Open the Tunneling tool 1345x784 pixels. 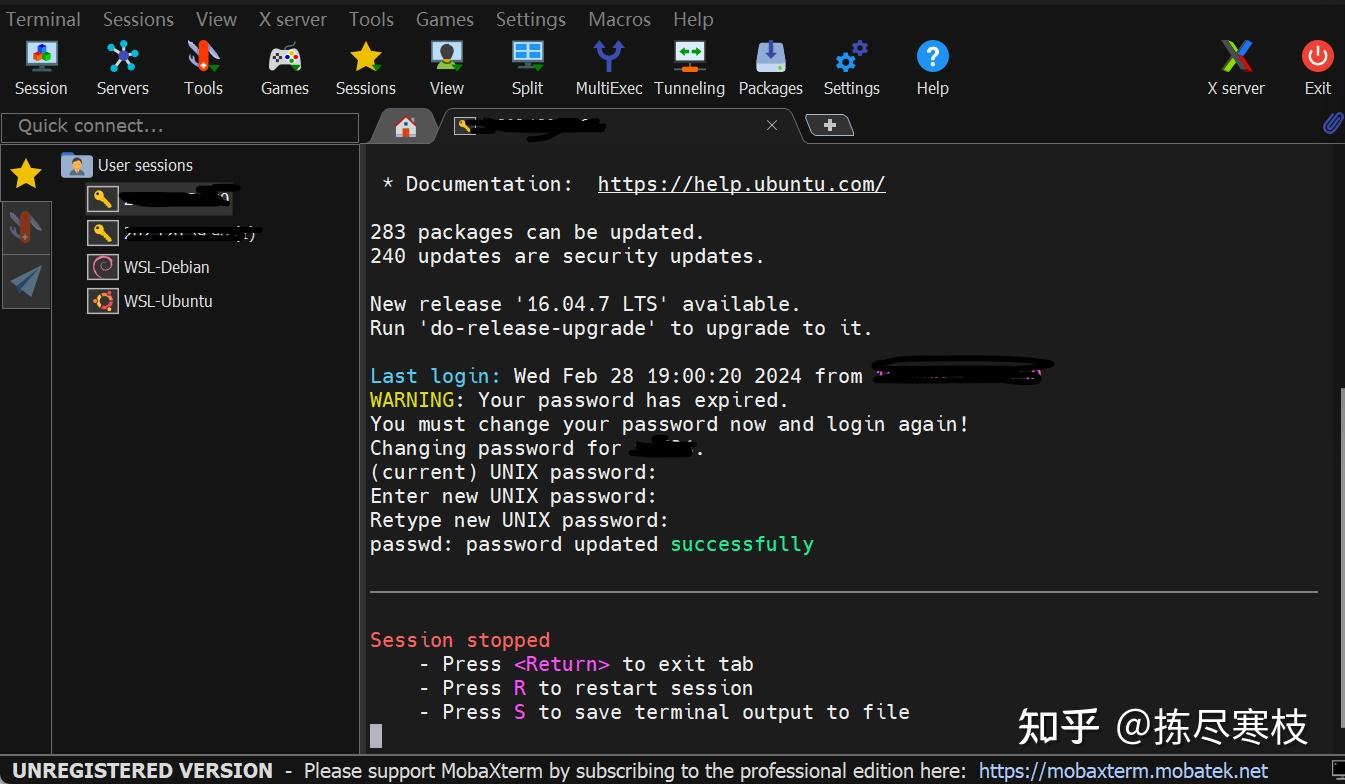point(689,60)
